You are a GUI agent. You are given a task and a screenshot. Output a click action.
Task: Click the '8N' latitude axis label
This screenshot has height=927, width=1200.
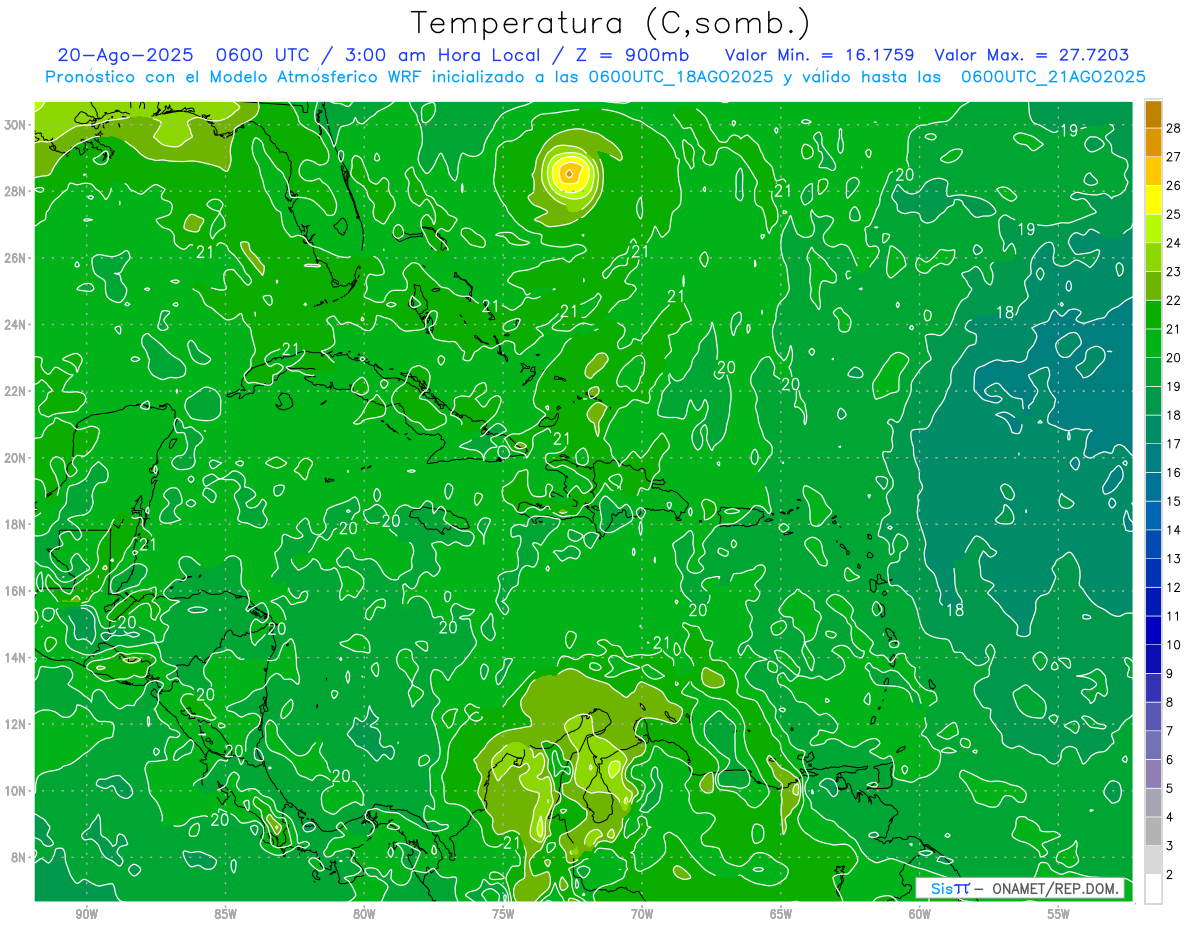18,857
